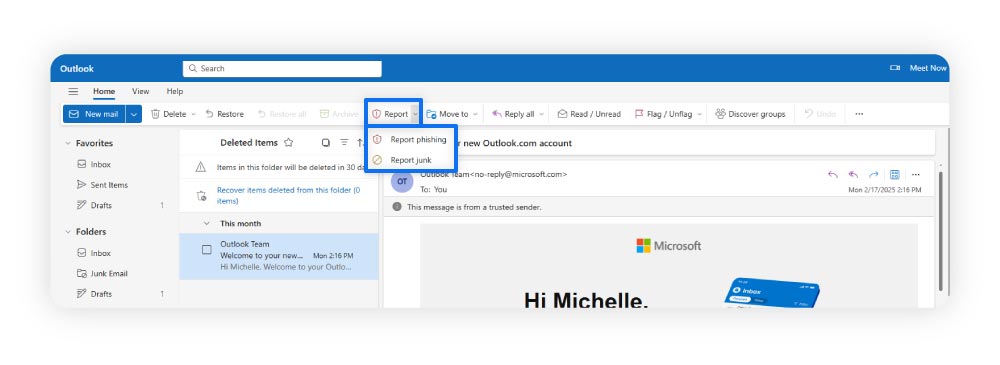Tick the Outlook Team message checkbox
Viewport: 1000px width, 365px height.
pyautogui.click(x=207, y=250)
